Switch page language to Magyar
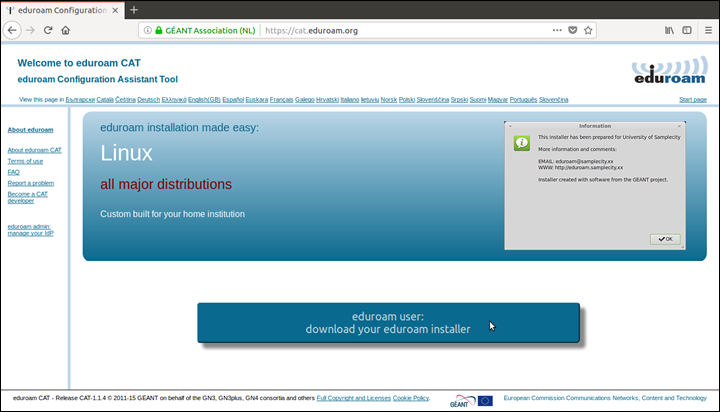Image resolution: width=720 pixels, height=412 pixels. (498, 100)
